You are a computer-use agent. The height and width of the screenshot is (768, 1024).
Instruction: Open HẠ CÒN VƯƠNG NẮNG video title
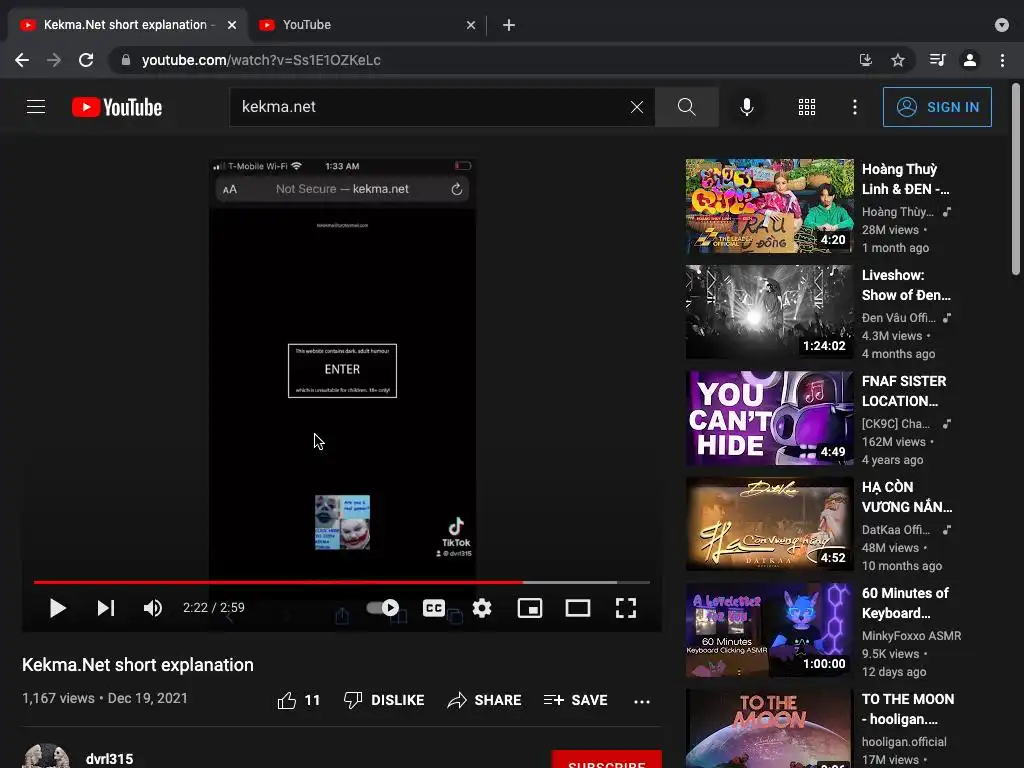(906, 497)
